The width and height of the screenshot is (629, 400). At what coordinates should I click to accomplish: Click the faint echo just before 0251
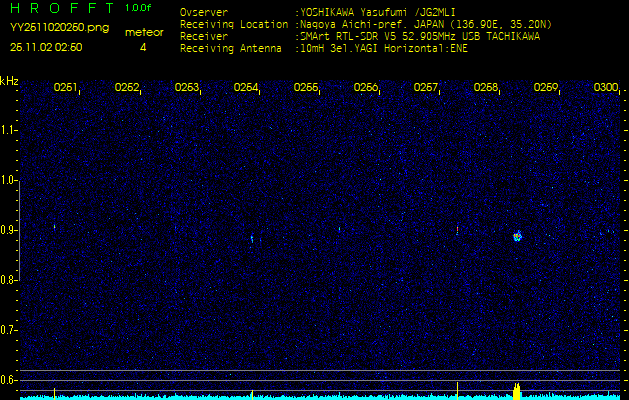point(55,227)
